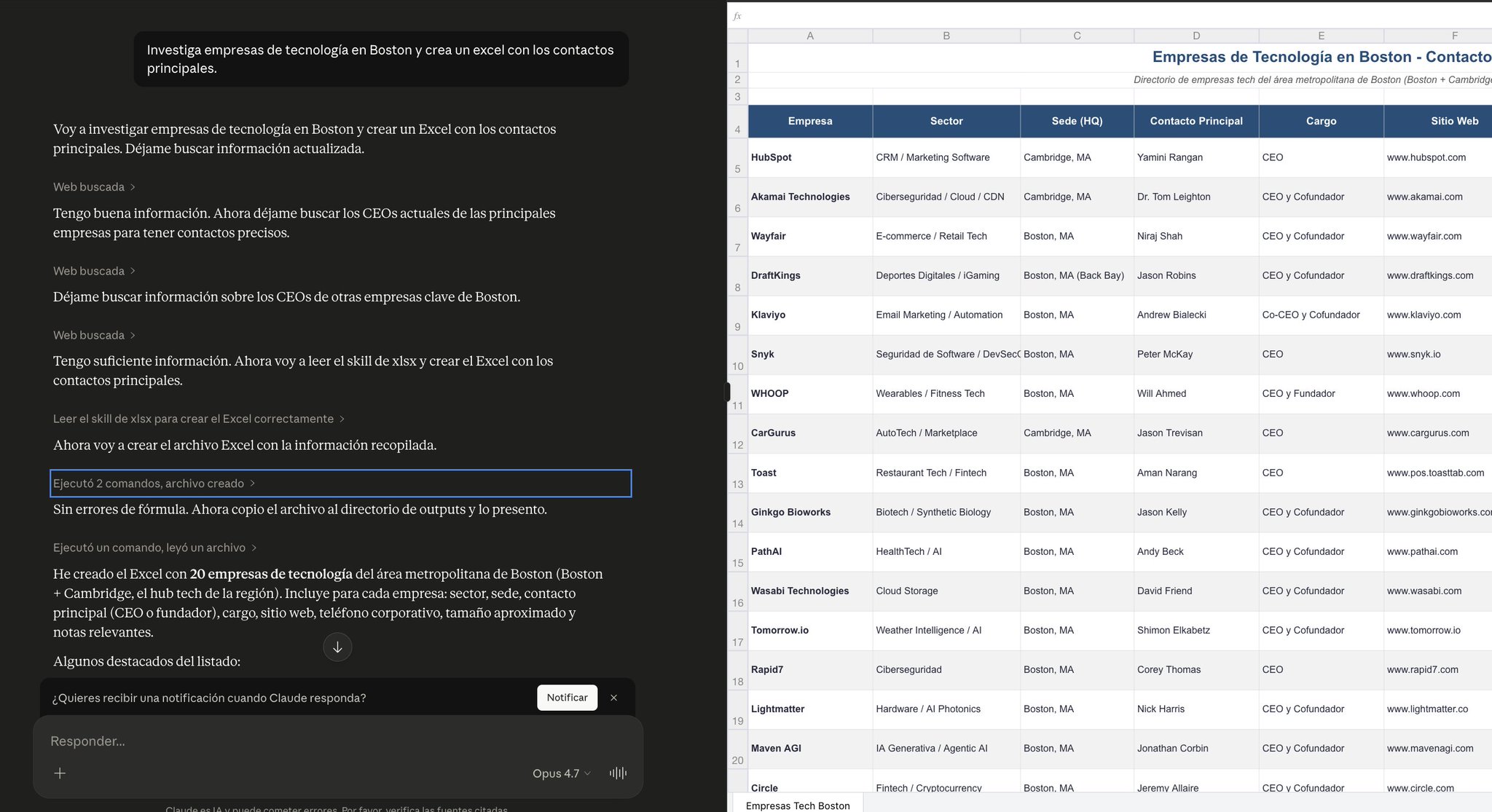The image size is (1492, 812).
Task: Open the Opus 4.7 model selector
Action: (x=561, y=773)
